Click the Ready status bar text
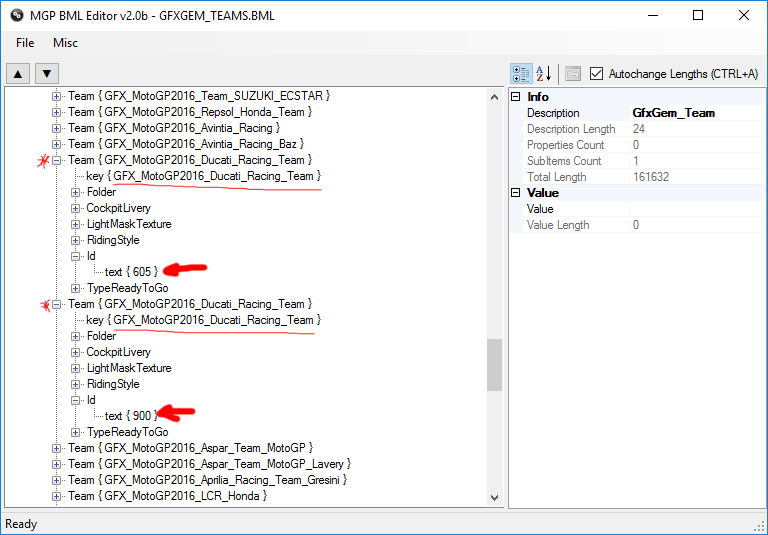This screenshot has width=768, height=535. pos(21,524)
